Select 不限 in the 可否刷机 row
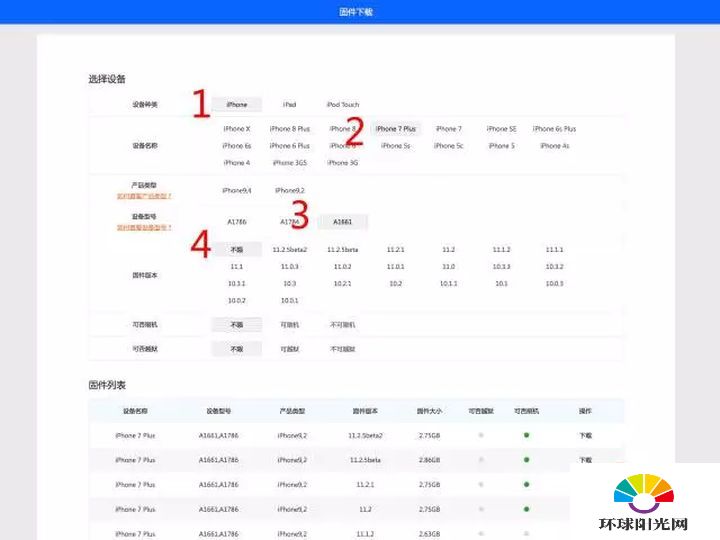 (x=236, y=325)
